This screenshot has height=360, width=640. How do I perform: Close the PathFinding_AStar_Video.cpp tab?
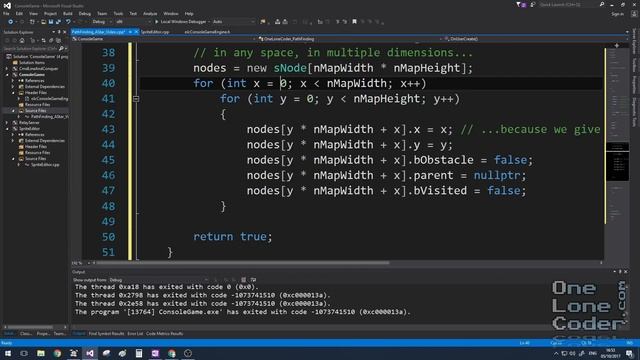(136, 32)
